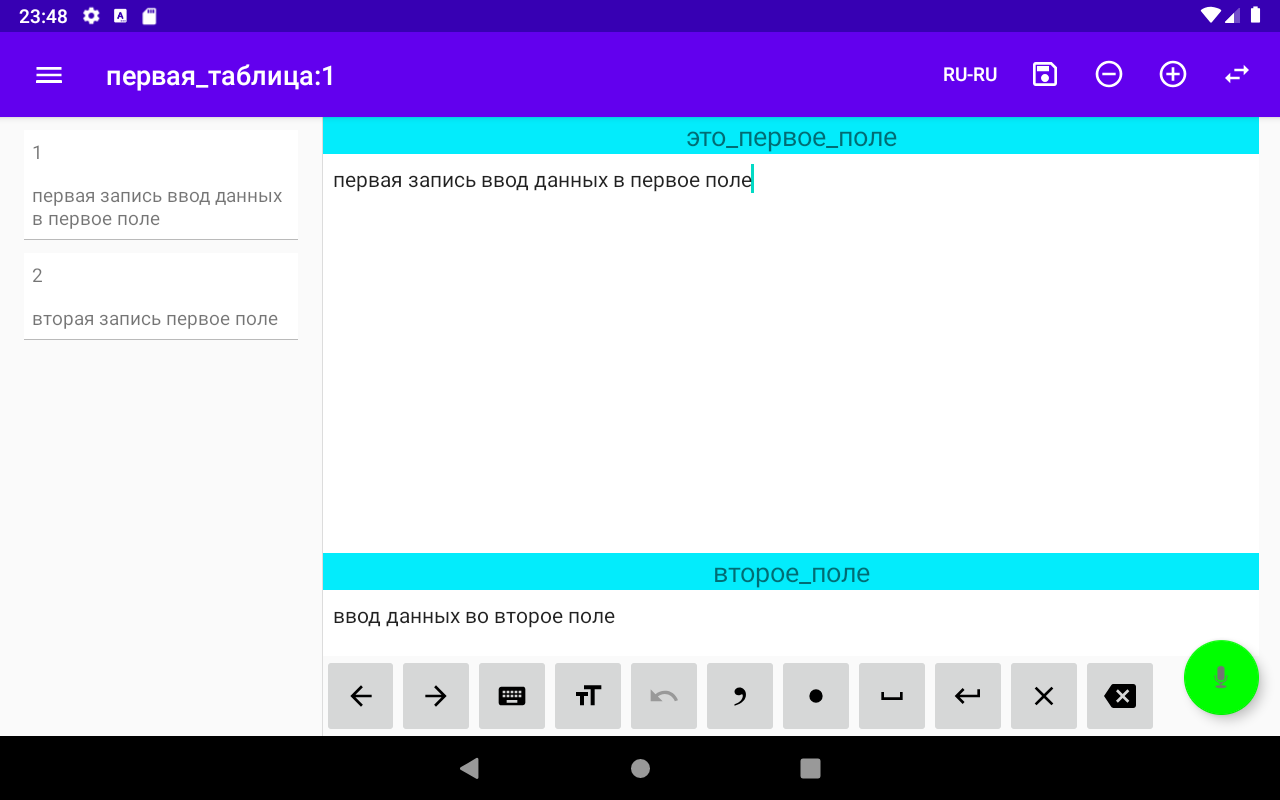Undo the last edit
Viewport: 1280px width, 800px height.
[664, 696]
